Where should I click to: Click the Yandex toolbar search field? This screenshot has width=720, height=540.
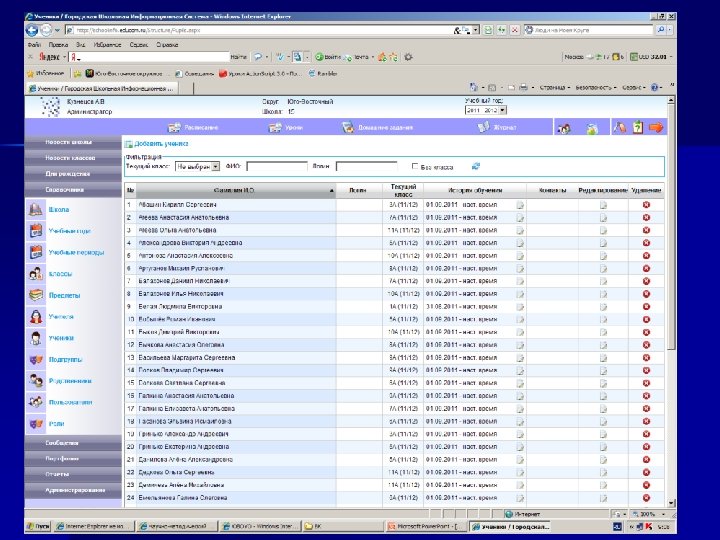point(149,57)
